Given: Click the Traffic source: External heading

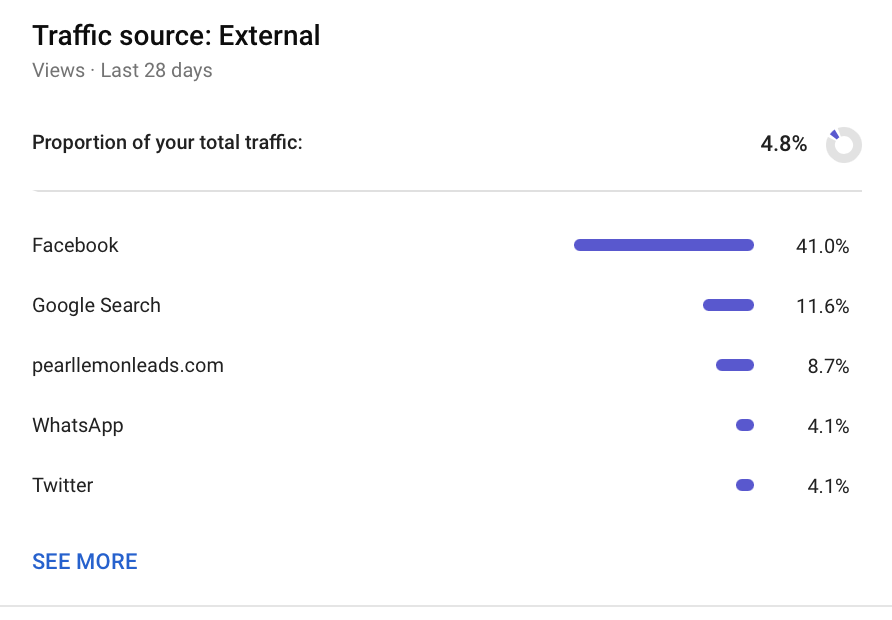Looking at the screenshot, I should [x=176, y=36].
